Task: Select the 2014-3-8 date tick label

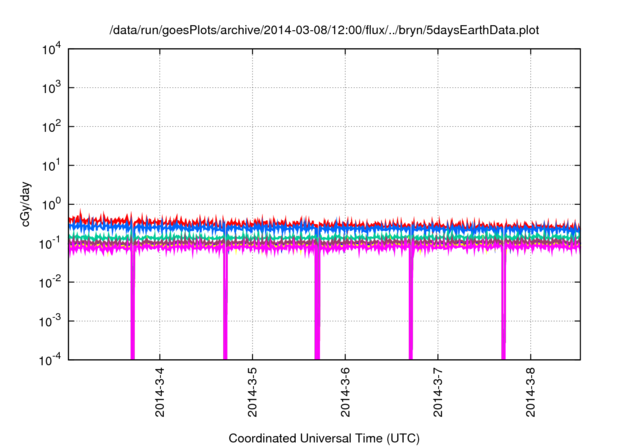Action: (x=531, y=392)
